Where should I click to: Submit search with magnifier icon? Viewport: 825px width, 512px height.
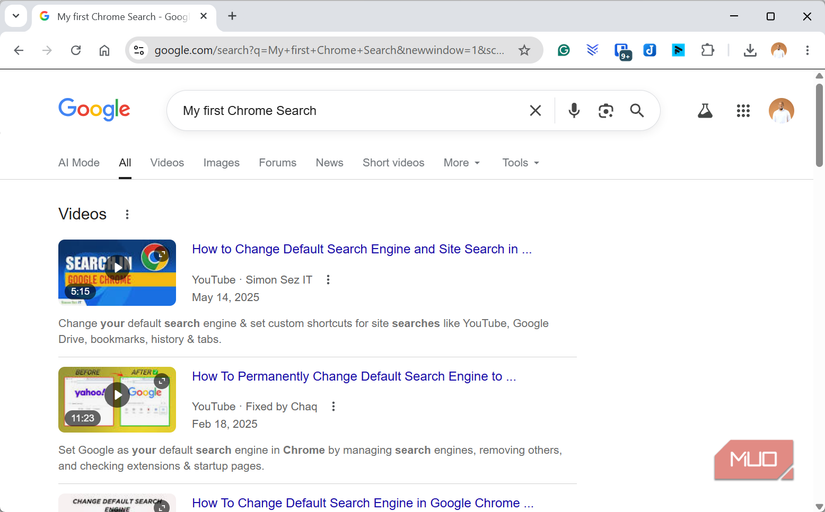[637, 111]
